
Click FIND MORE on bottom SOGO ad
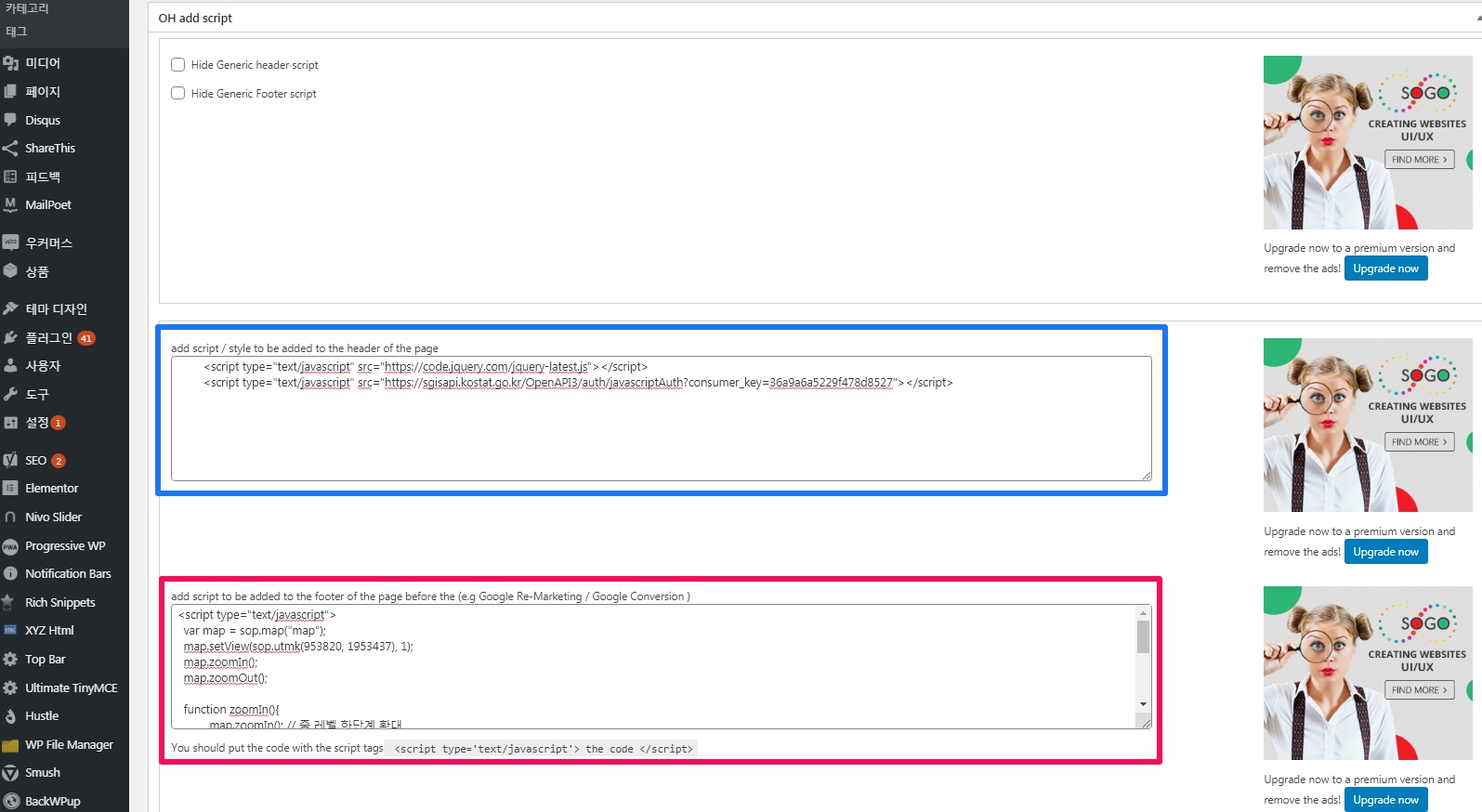pos(1419,690)
